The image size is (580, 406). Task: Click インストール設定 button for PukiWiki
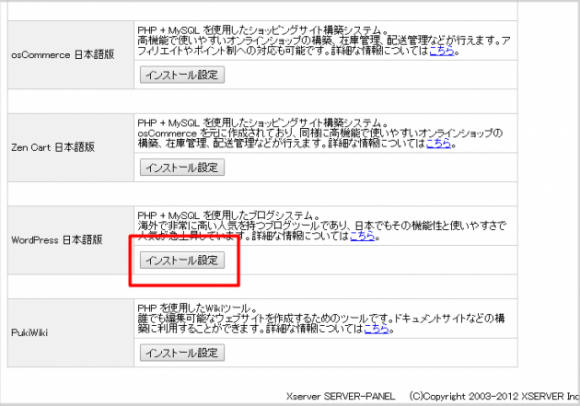point(182,353)
